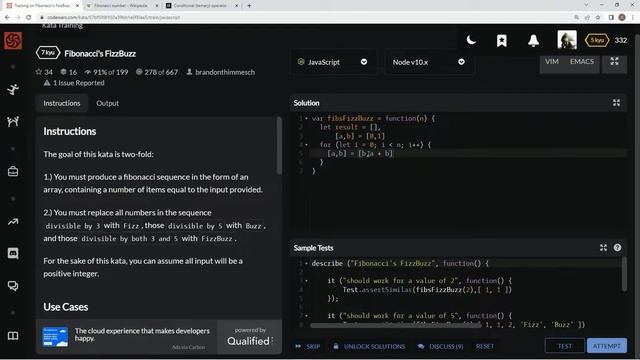Image resolution: width=640 pixels, height=360 pixels.
Task: Click the Carbon ad thumbnail image
Action: (x=55, y=337)
